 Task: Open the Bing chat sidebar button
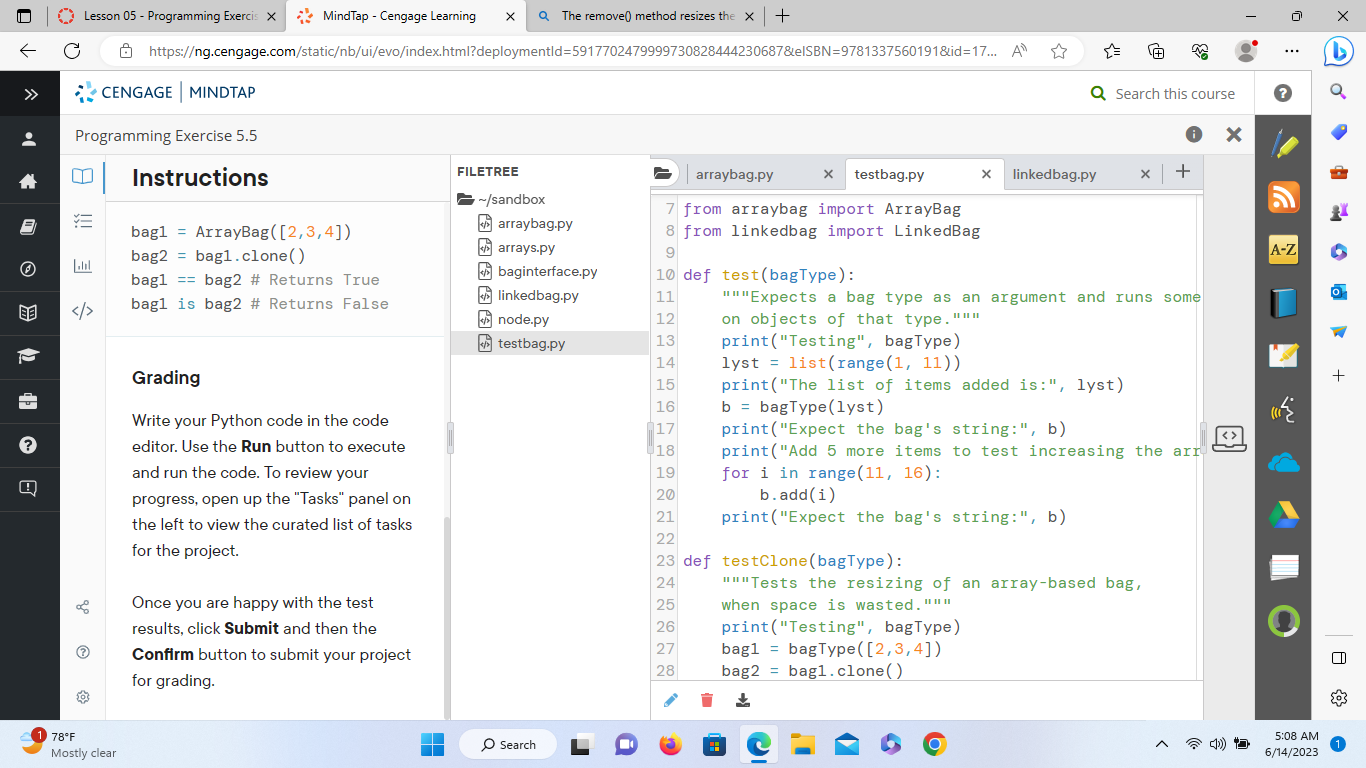coord(1337,51)
